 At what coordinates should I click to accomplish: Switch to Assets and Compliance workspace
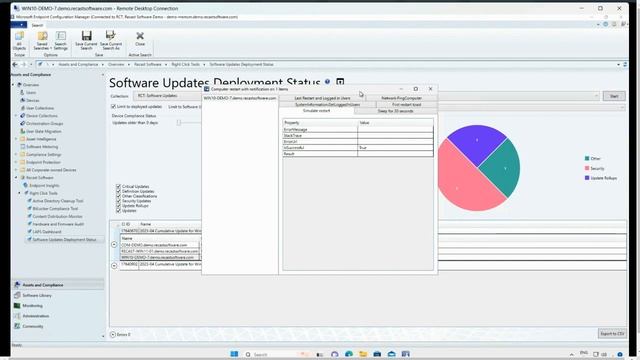58,285
